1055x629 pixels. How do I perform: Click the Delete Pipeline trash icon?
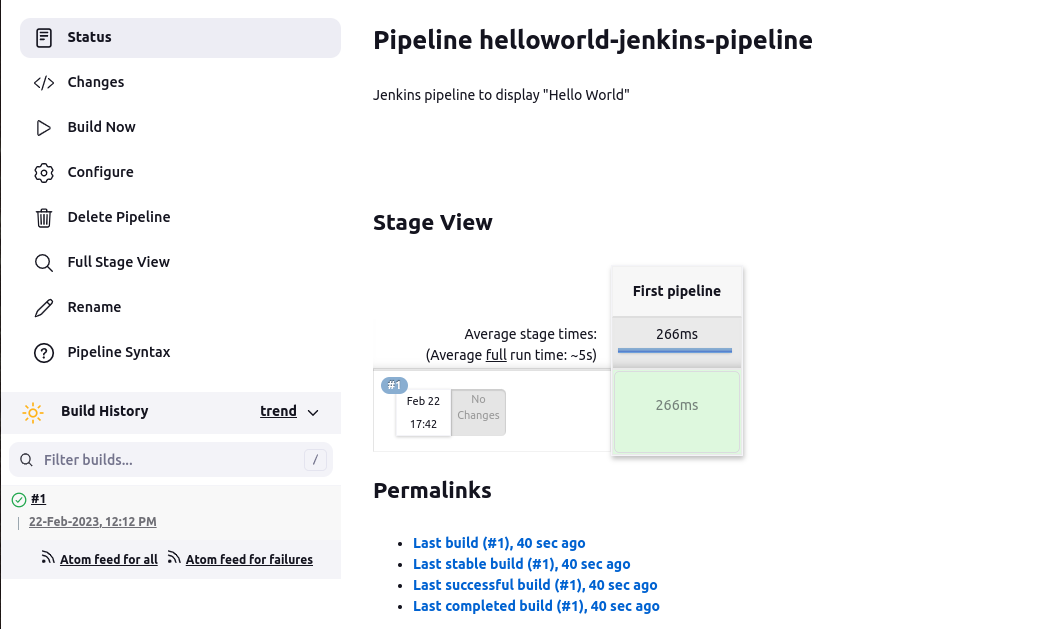[44, 218]
